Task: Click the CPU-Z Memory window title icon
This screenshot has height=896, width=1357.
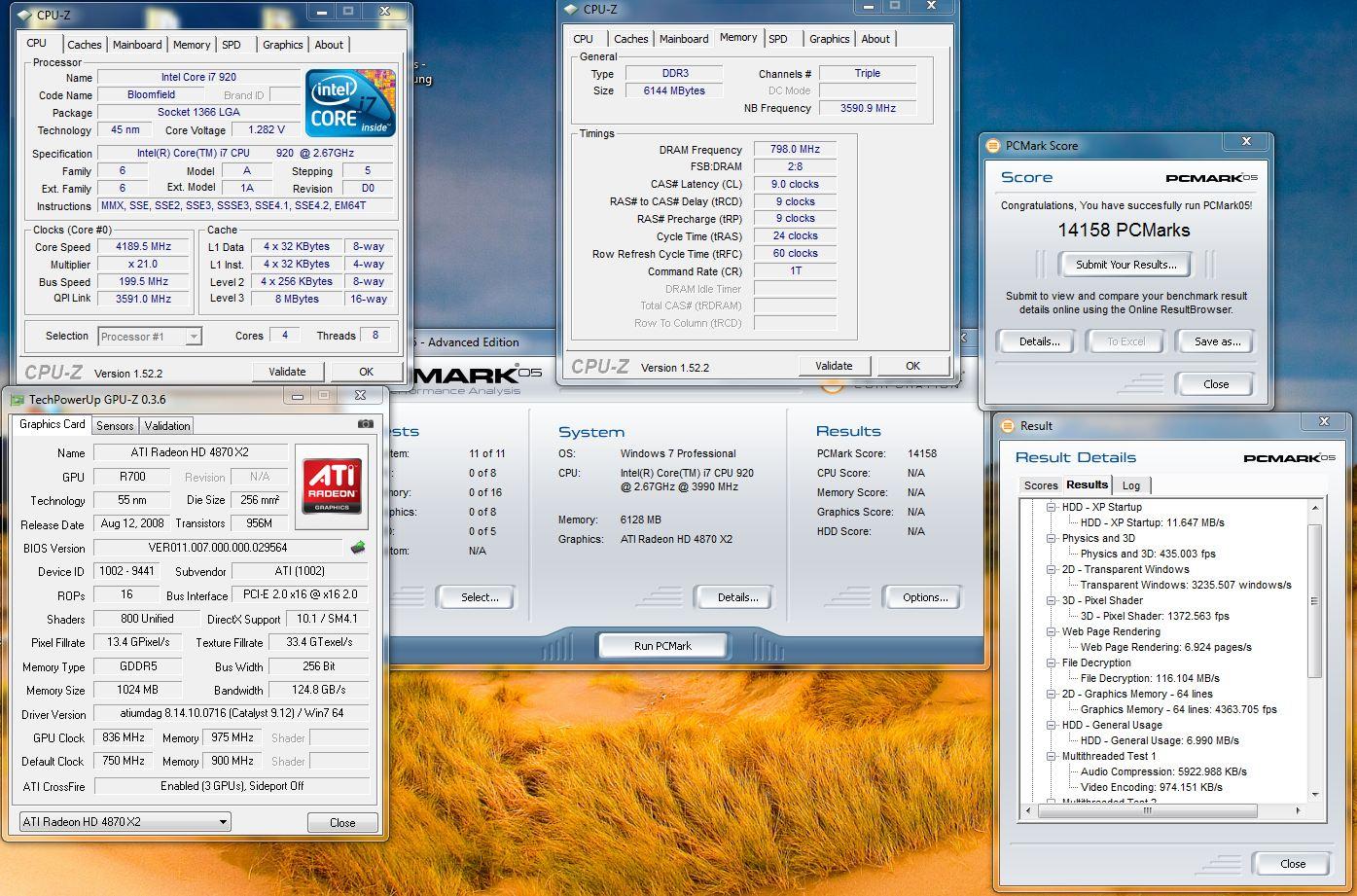Action: pos(571,10)
